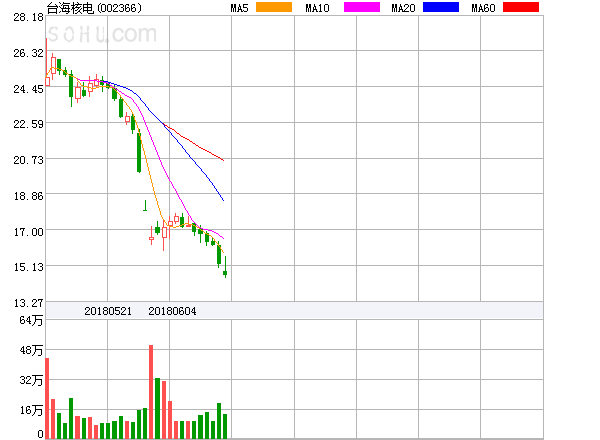Image resolution: width=600 pixels, height=440 pixels.
Task: Click the tallest red volume bar
Action: pyautogui.click(x=151, y=392)
